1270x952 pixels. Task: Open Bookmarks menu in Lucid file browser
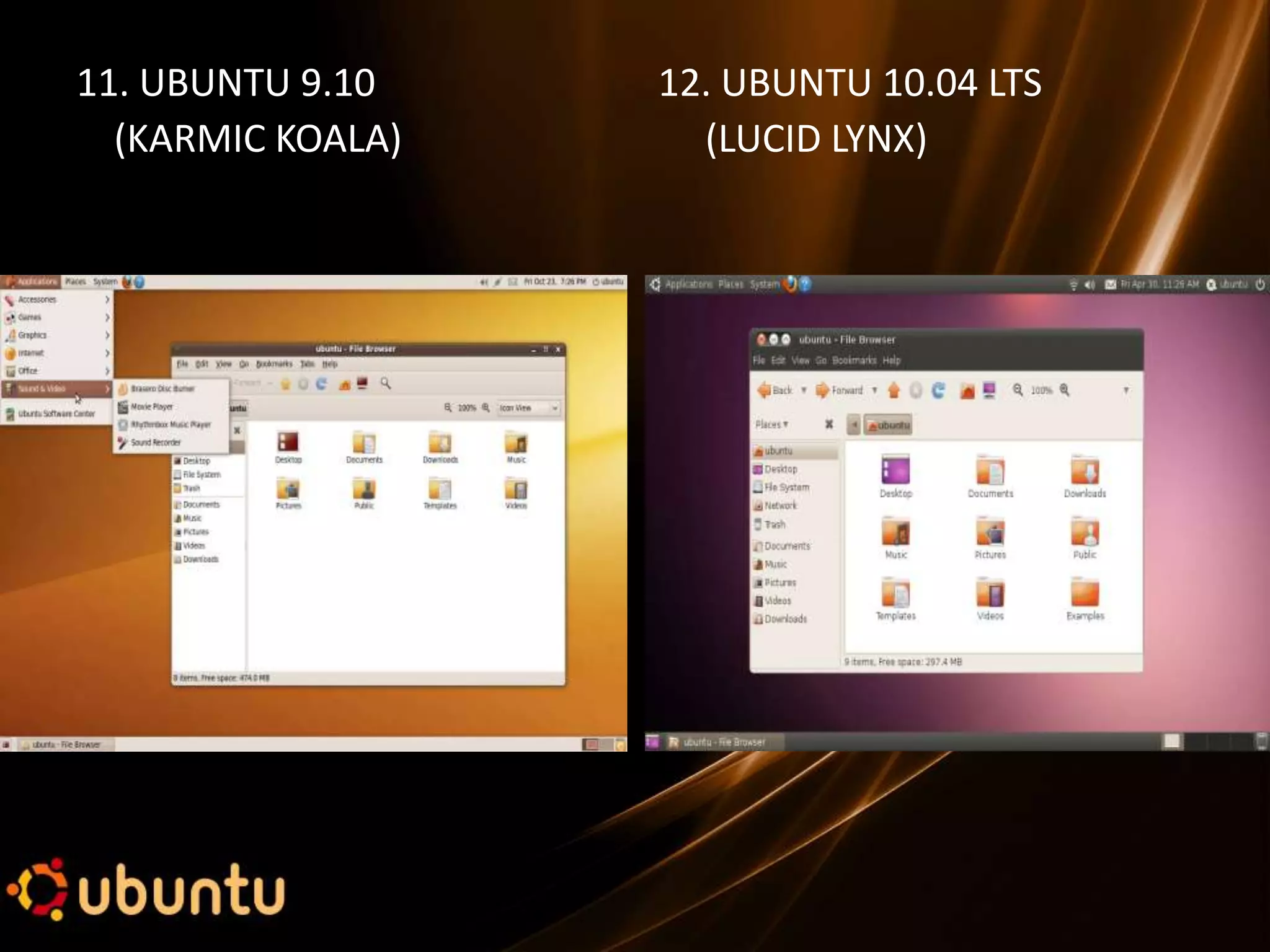pos(854,360)
